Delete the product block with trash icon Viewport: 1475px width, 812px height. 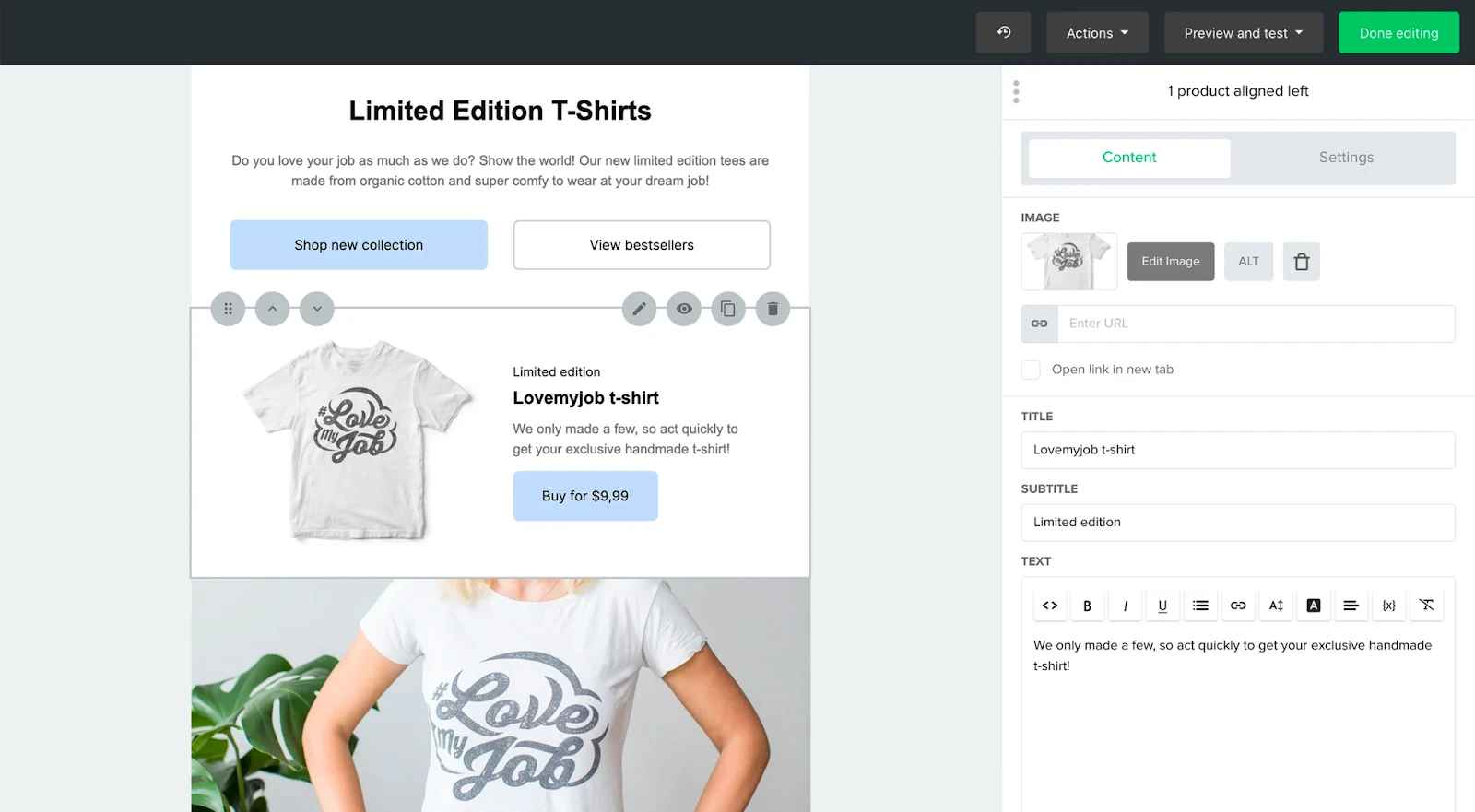[773, 309]
